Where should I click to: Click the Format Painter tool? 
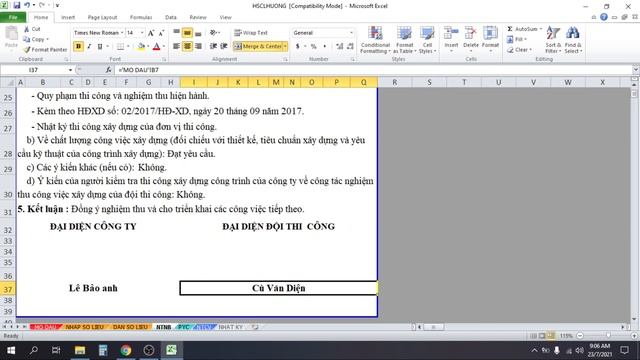coord(45,49)
